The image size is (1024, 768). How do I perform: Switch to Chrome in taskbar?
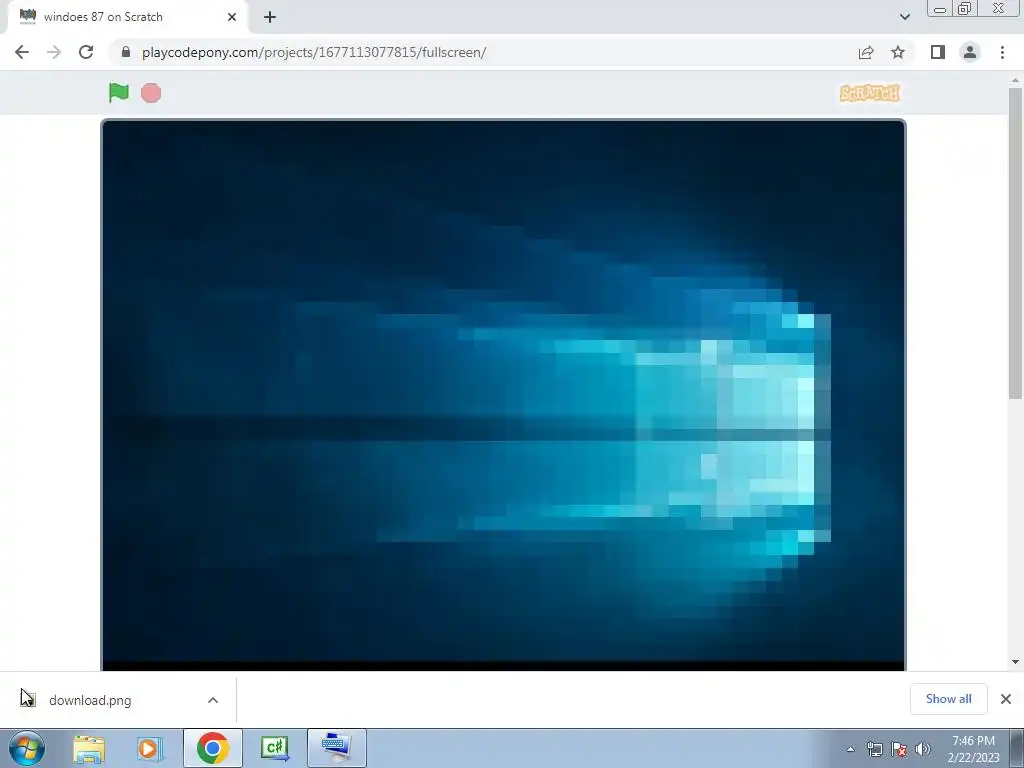click(212, 748)
